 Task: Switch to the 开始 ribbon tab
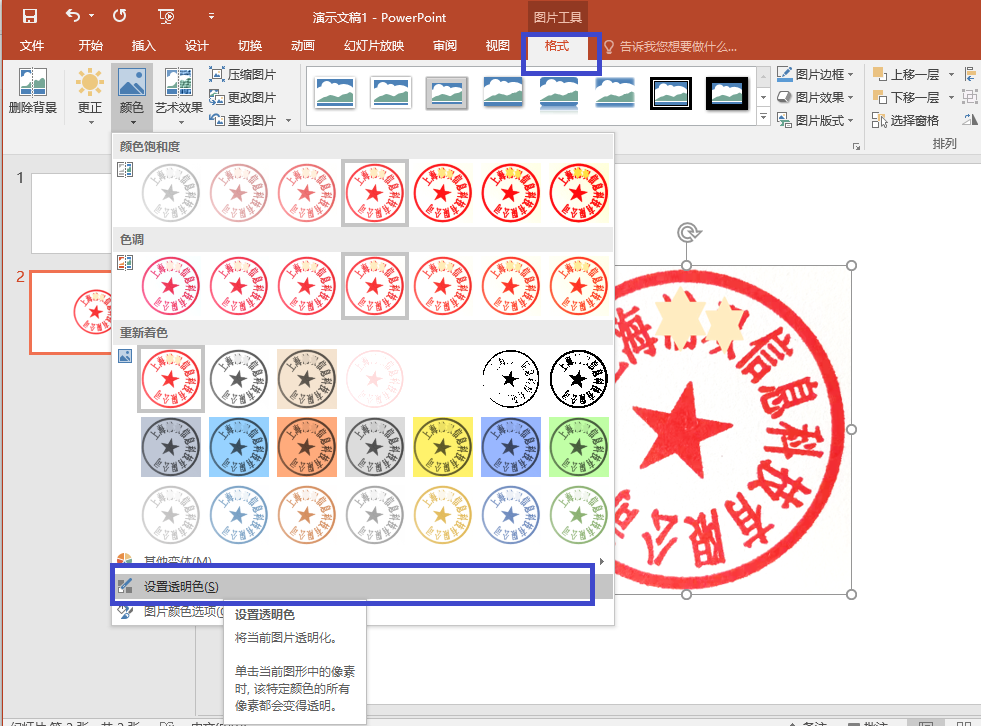click(91, 46)
